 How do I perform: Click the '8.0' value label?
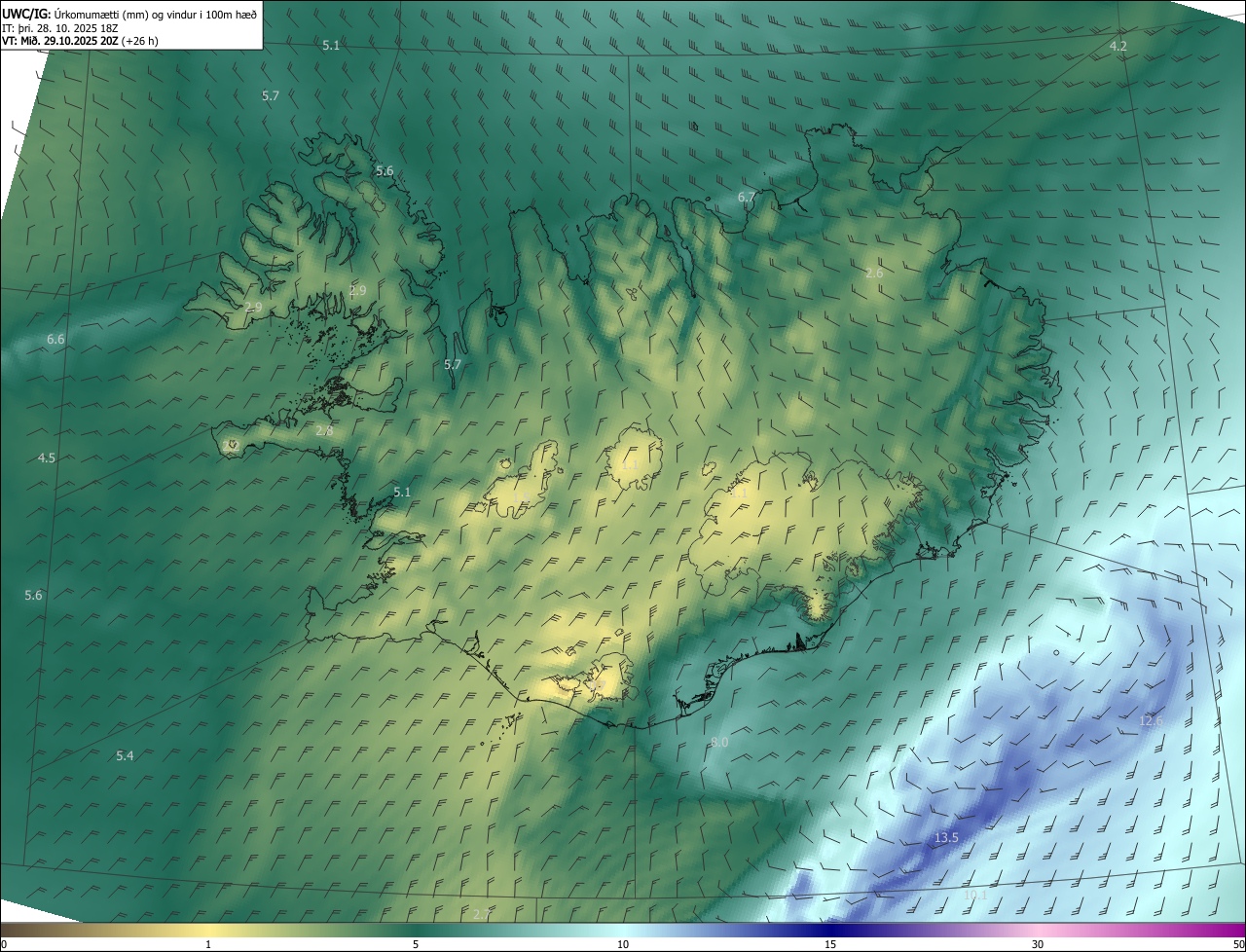(x=719, y=742)
